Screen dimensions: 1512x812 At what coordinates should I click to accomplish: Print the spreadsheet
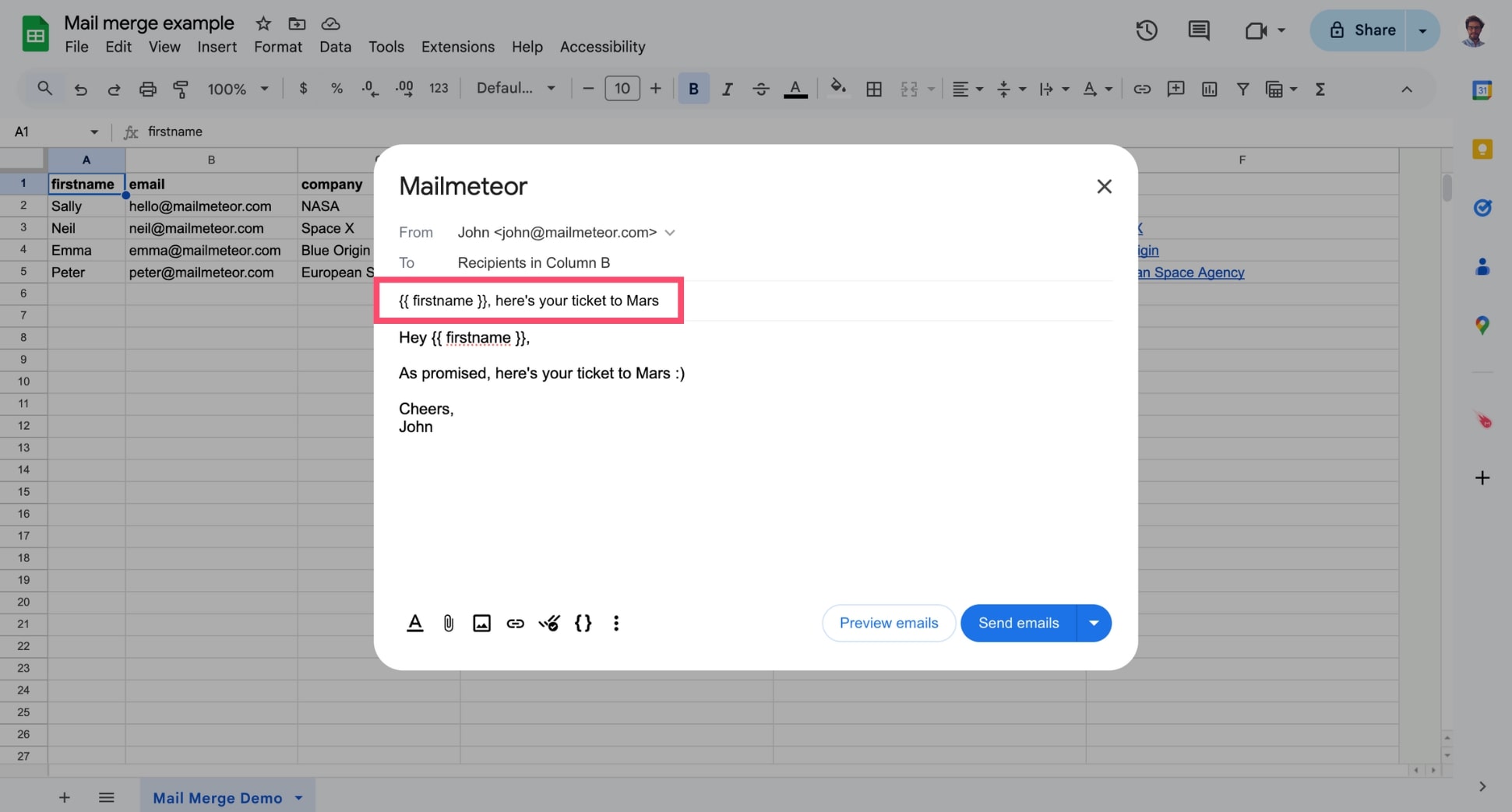point(147,90)
